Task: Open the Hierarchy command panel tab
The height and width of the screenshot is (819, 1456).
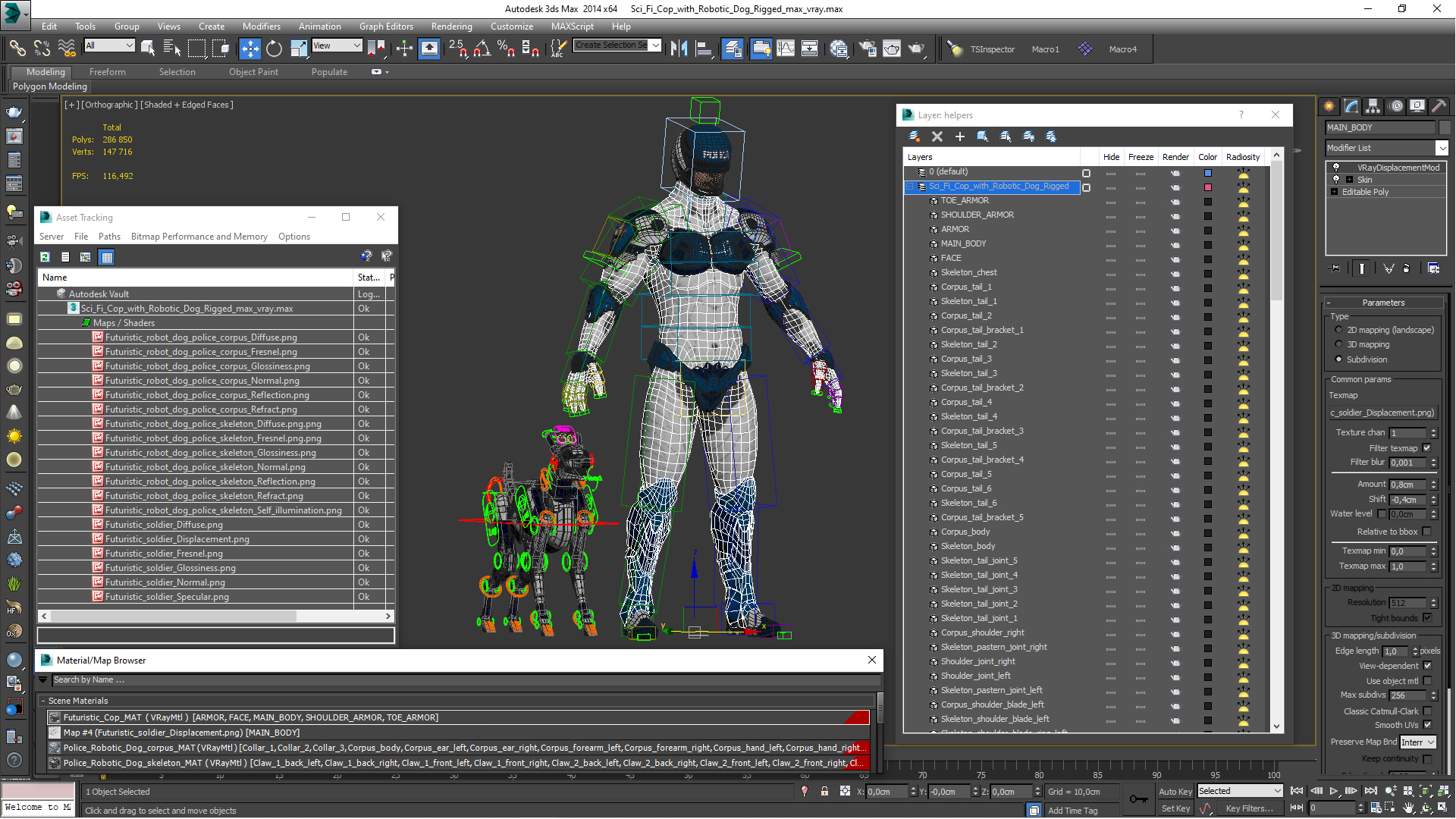Action: (1373, 106)
